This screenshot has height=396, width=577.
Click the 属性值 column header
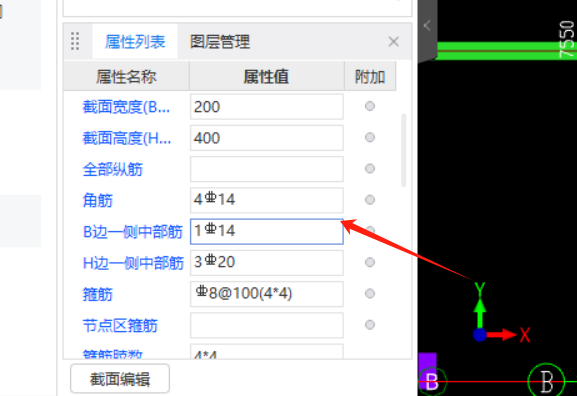pyautogui.click(x=267, y=77)
